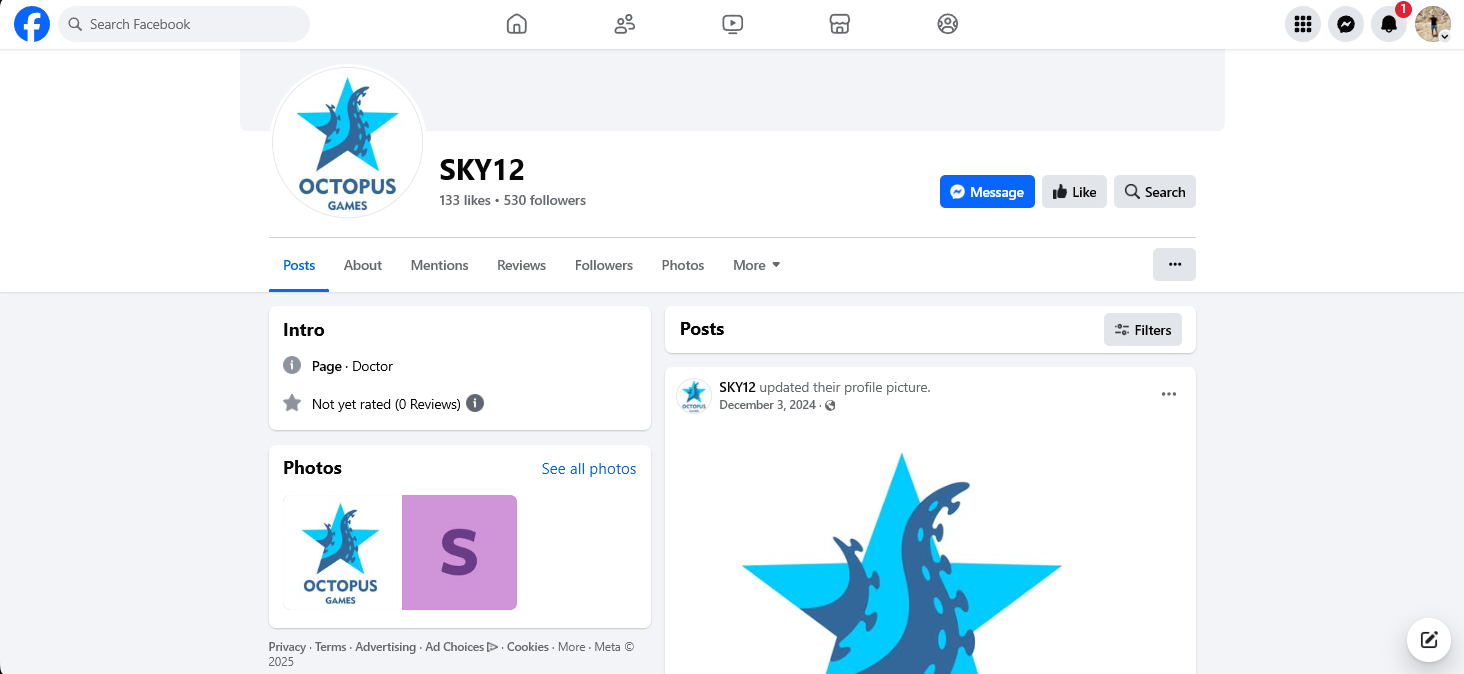Open the purple S photo thumbnail
1464x674 pixels.
pyautogui.click(x=459, y=552)
